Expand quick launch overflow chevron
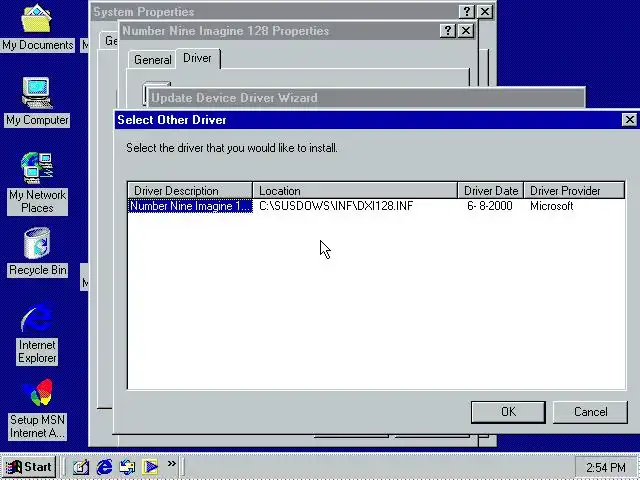Screen dimensions: 640x480 tap(172, 464)
